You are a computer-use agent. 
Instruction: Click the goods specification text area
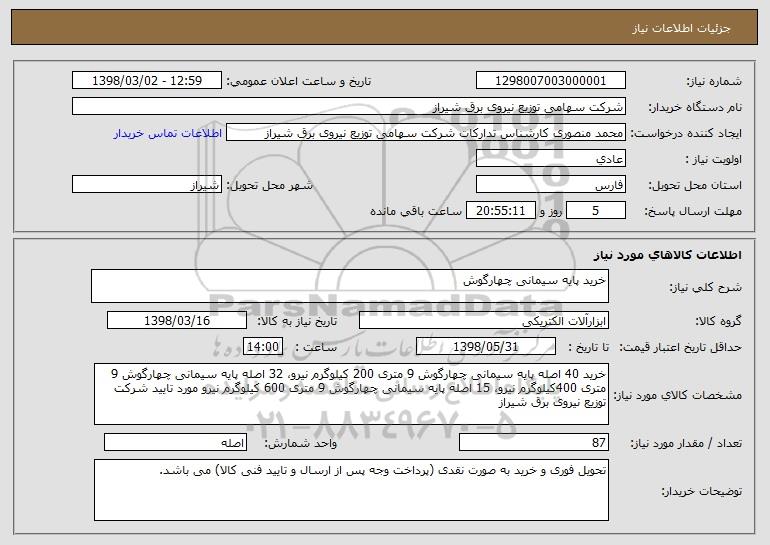click(351, 394)
